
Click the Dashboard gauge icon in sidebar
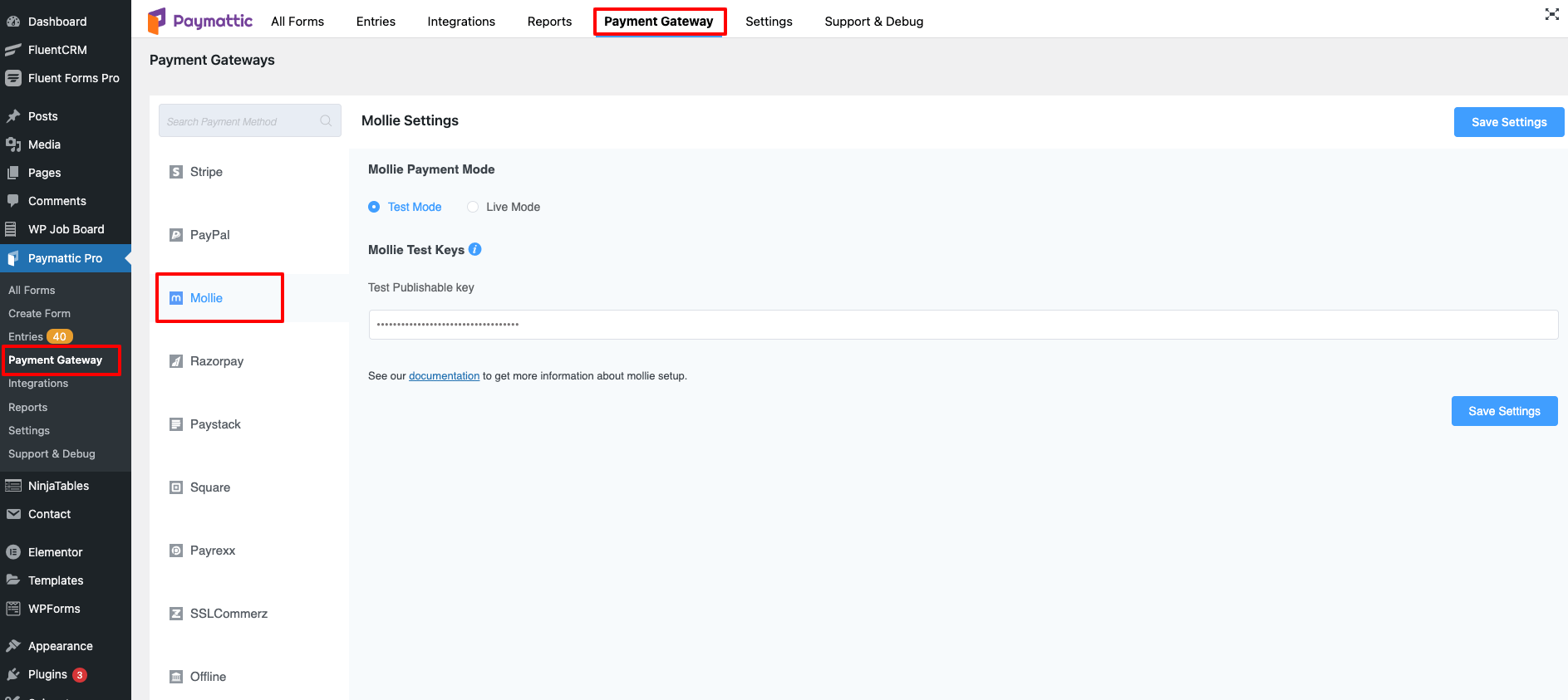[x=13, y=22]
